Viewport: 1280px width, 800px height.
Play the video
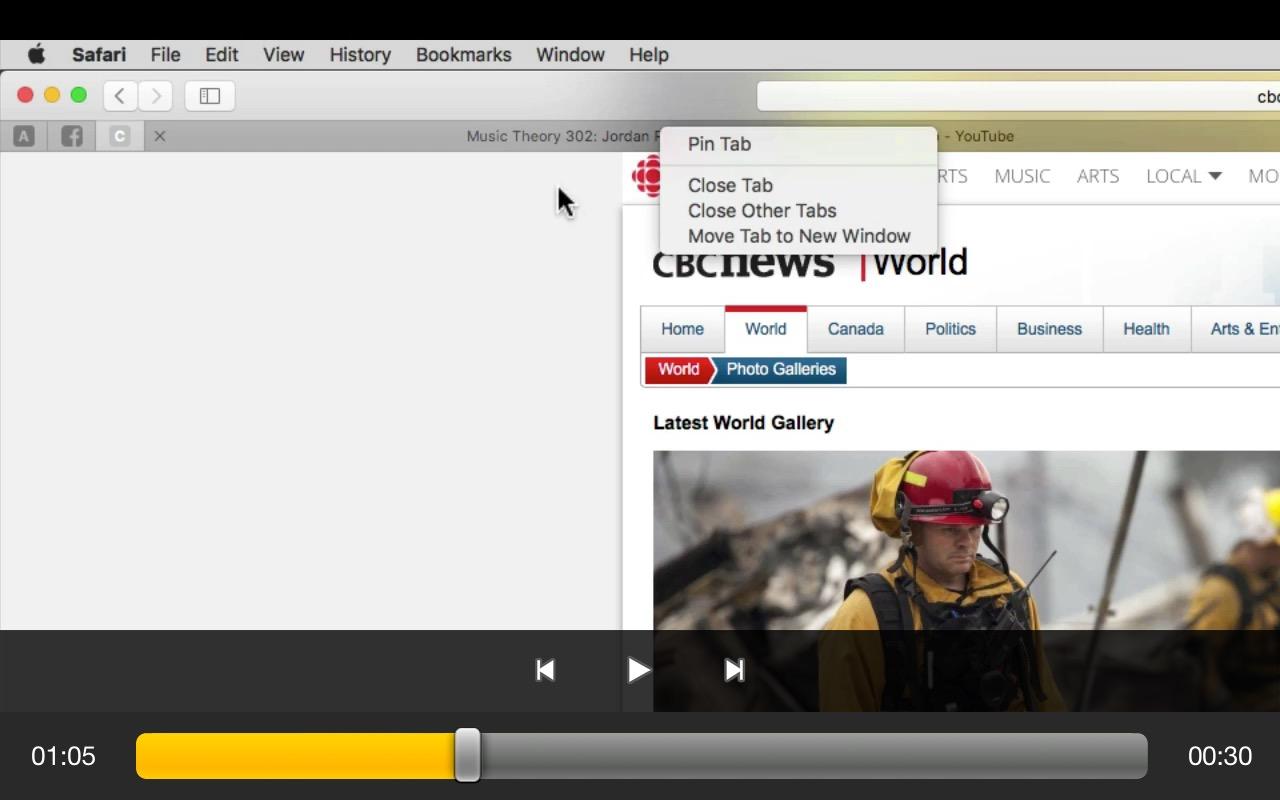(x=638, y=670)
